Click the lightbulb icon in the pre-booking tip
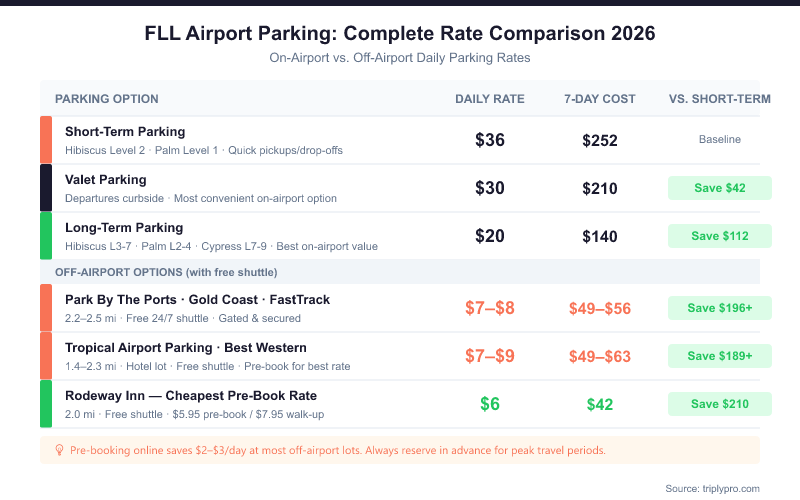The image size is (800, 500). [x=59, y=451]
